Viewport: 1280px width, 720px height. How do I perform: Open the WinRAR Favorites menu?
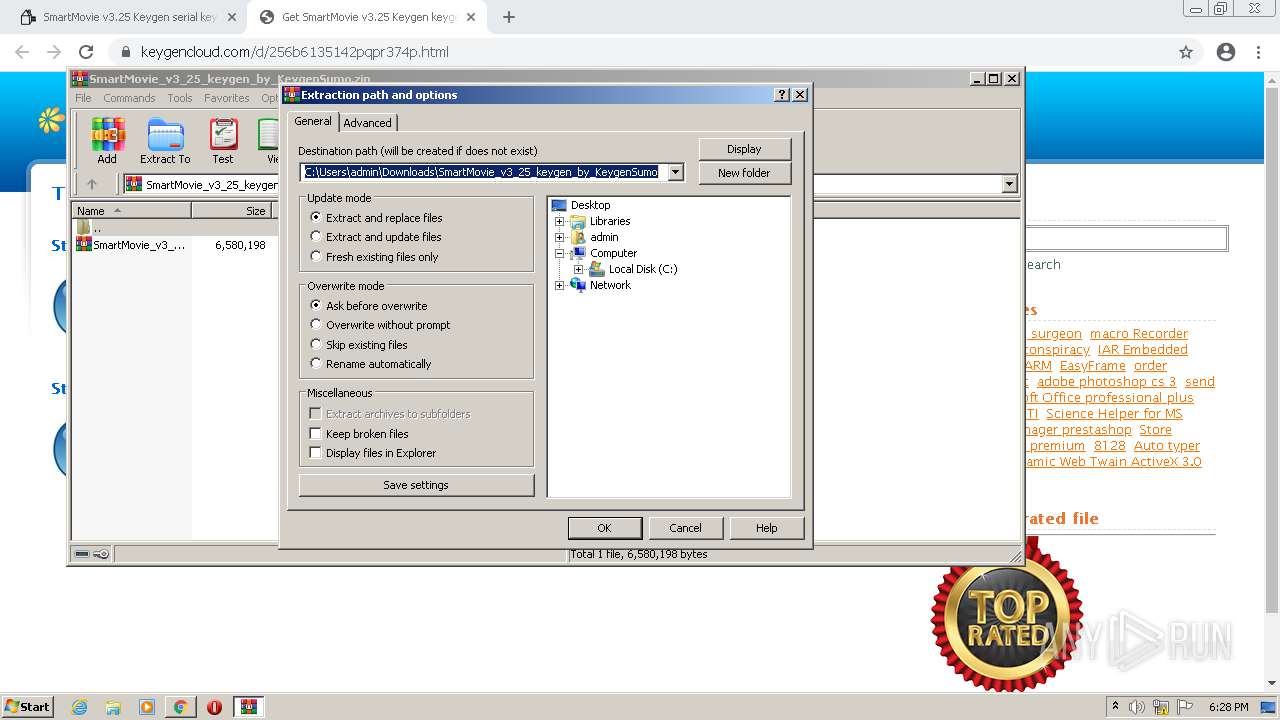click(x=227, y=98)
